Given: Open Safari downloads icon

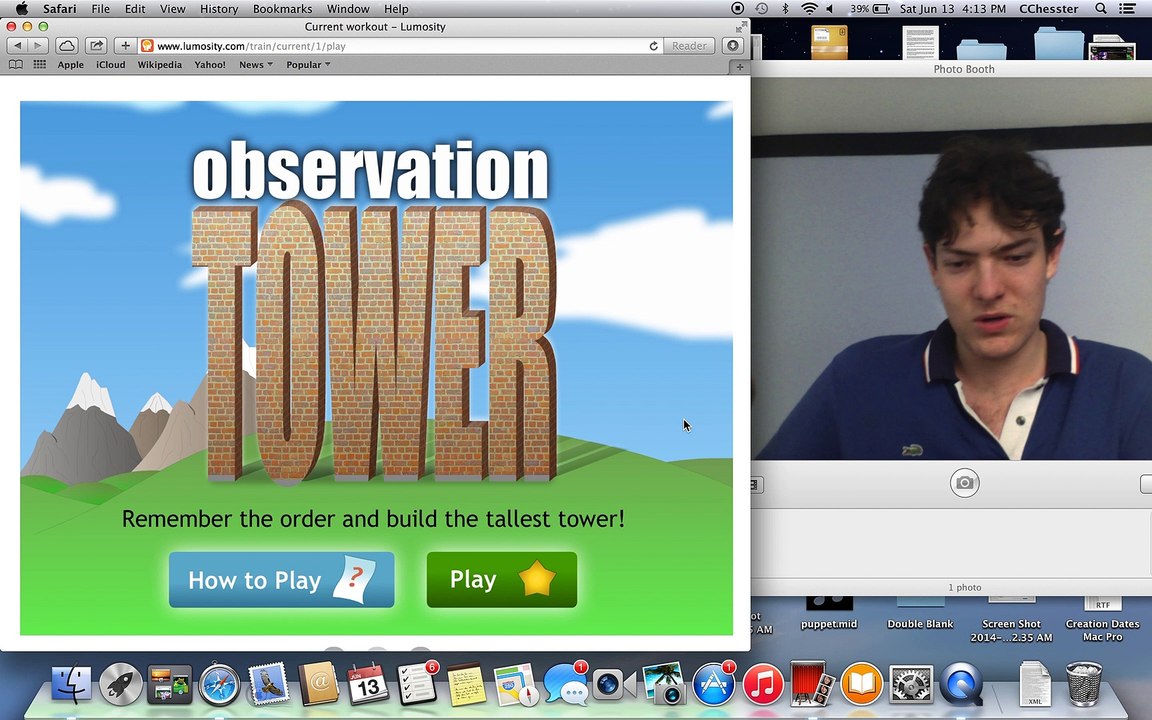Looking at the screenshot, I should click(x=732, y=46).
